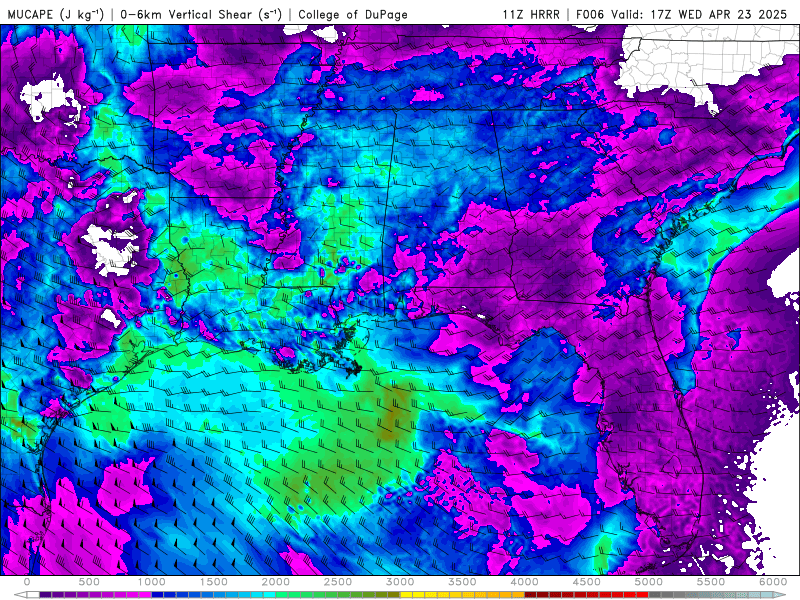Click the left arrow tip of the color bar
800x600 pixels.
pyautogui.click(x=19, y=595)
